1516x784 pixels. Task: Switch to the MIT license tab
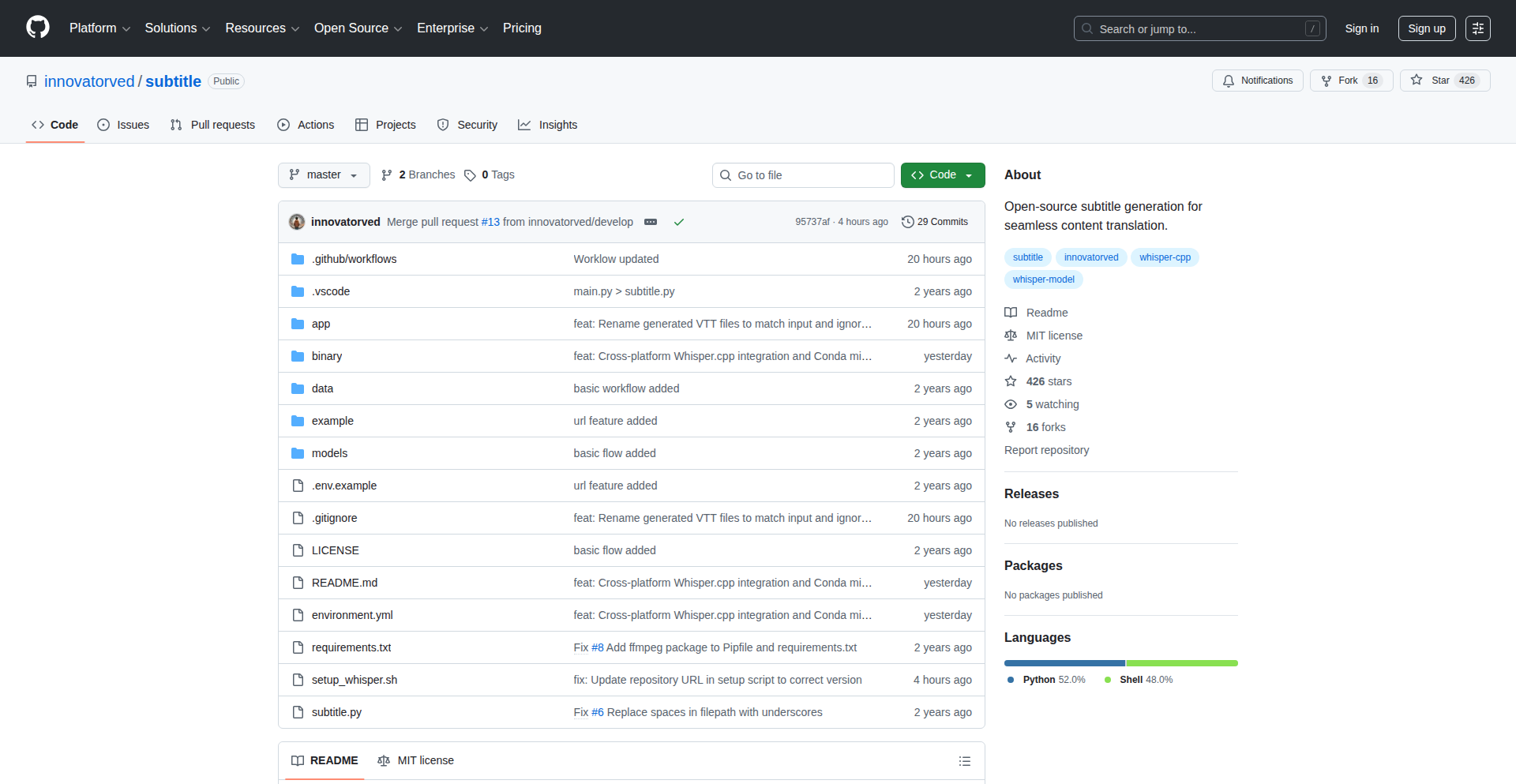tap(416, 760)
